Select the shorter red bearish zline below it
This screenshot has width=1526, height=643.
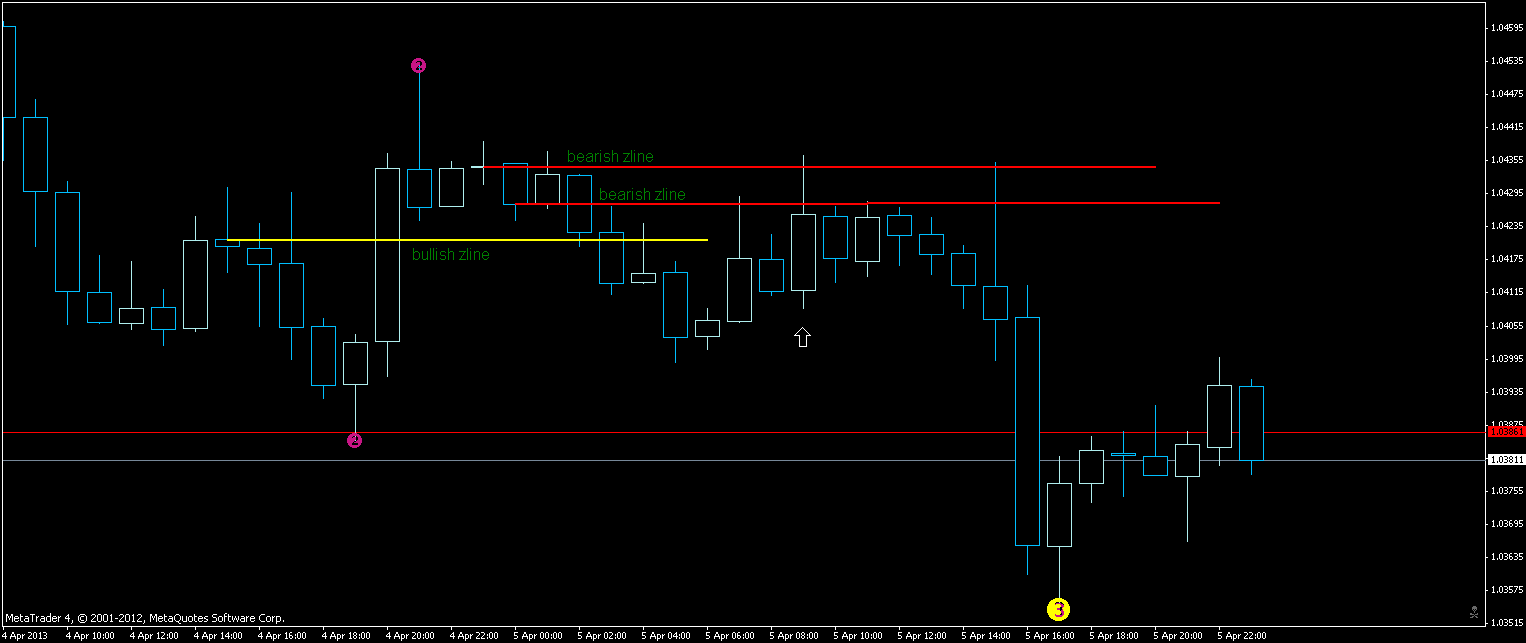950,202
